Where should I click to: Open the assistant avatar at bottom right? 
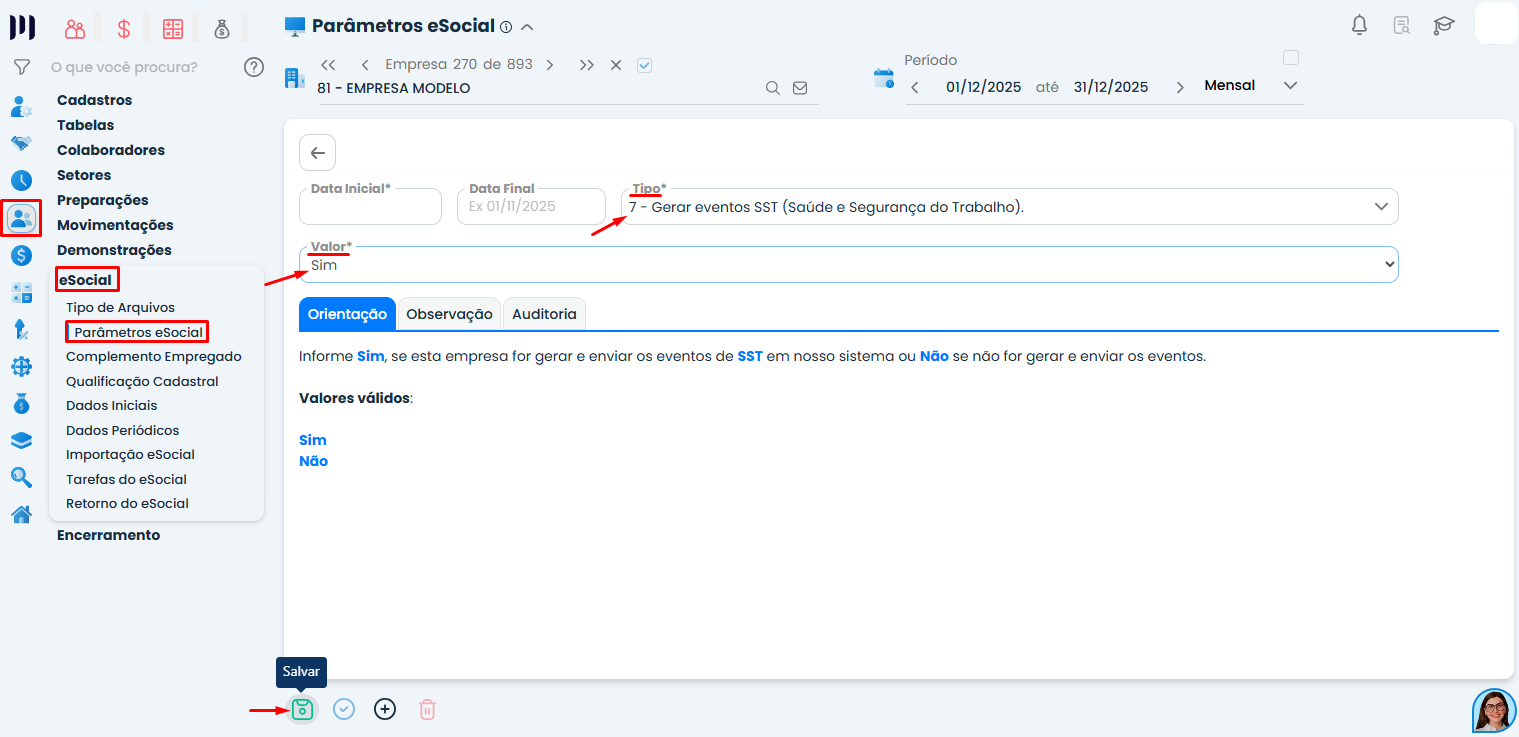pyautogui.click(x=1495, y=711)
